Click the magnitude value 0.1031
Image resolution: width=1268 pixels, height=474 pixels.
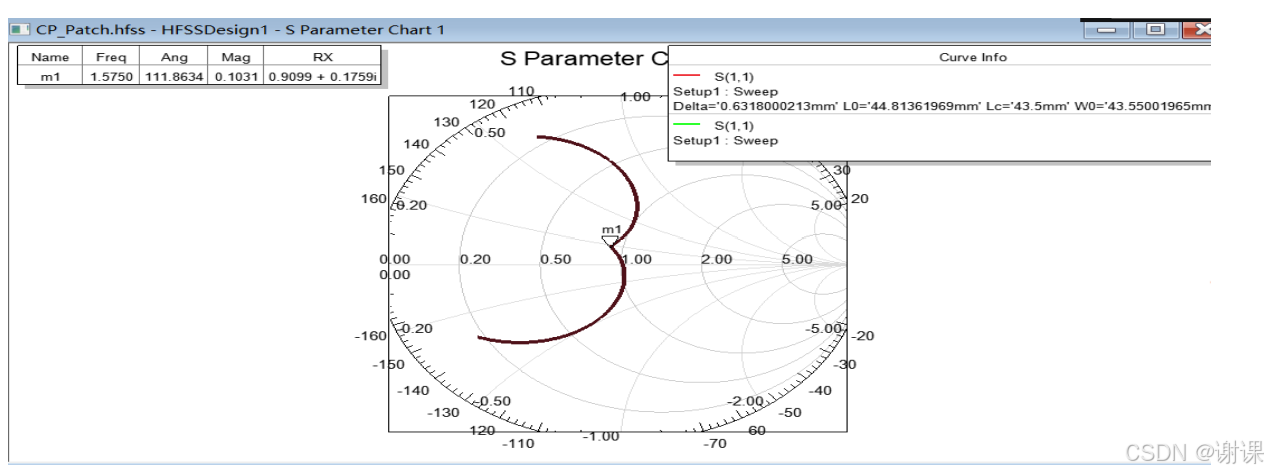pos(235,76)
